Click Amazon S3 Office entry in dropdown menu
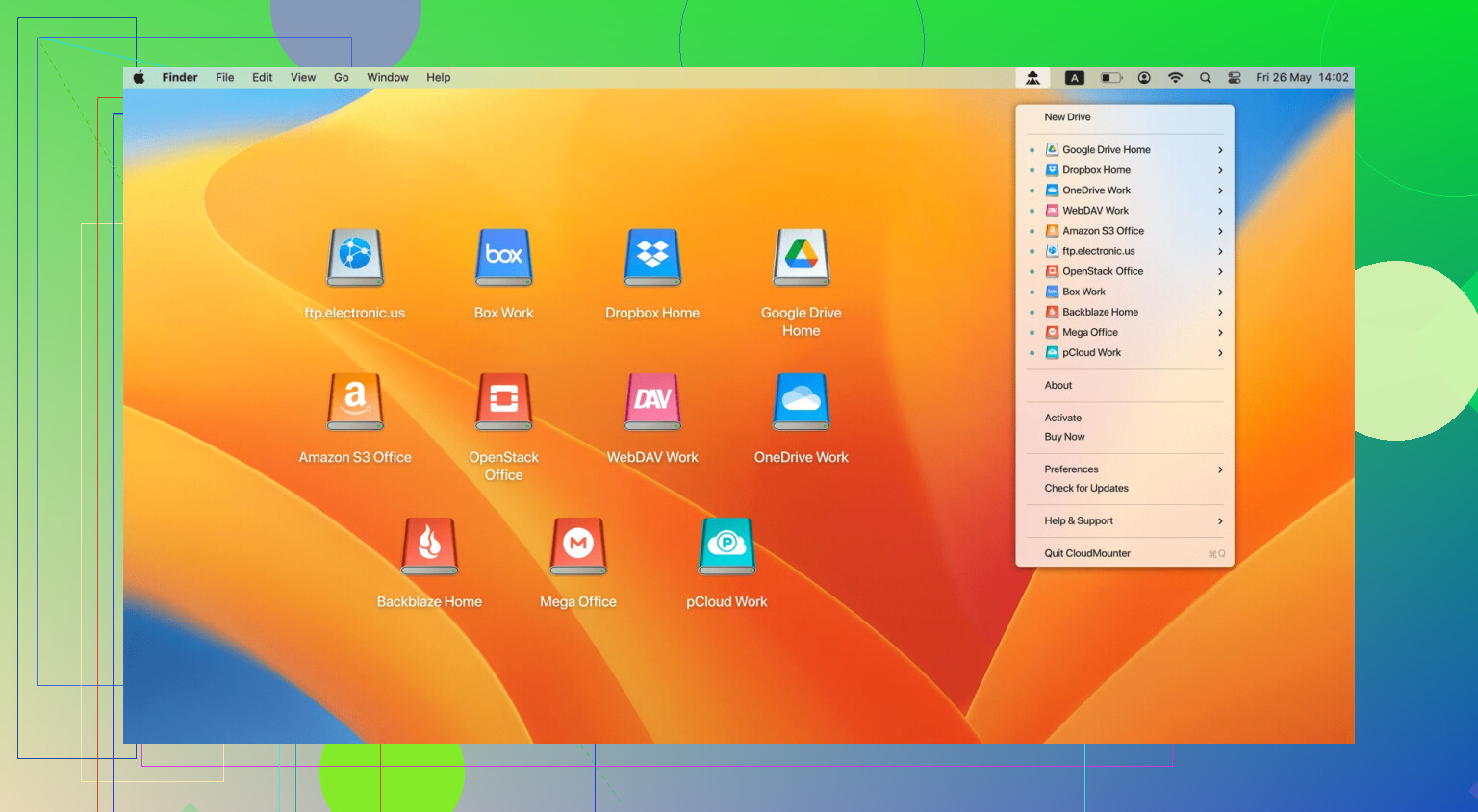Screen dimensions: 1478x812 pyautogui.click(x=1125, y=231)
